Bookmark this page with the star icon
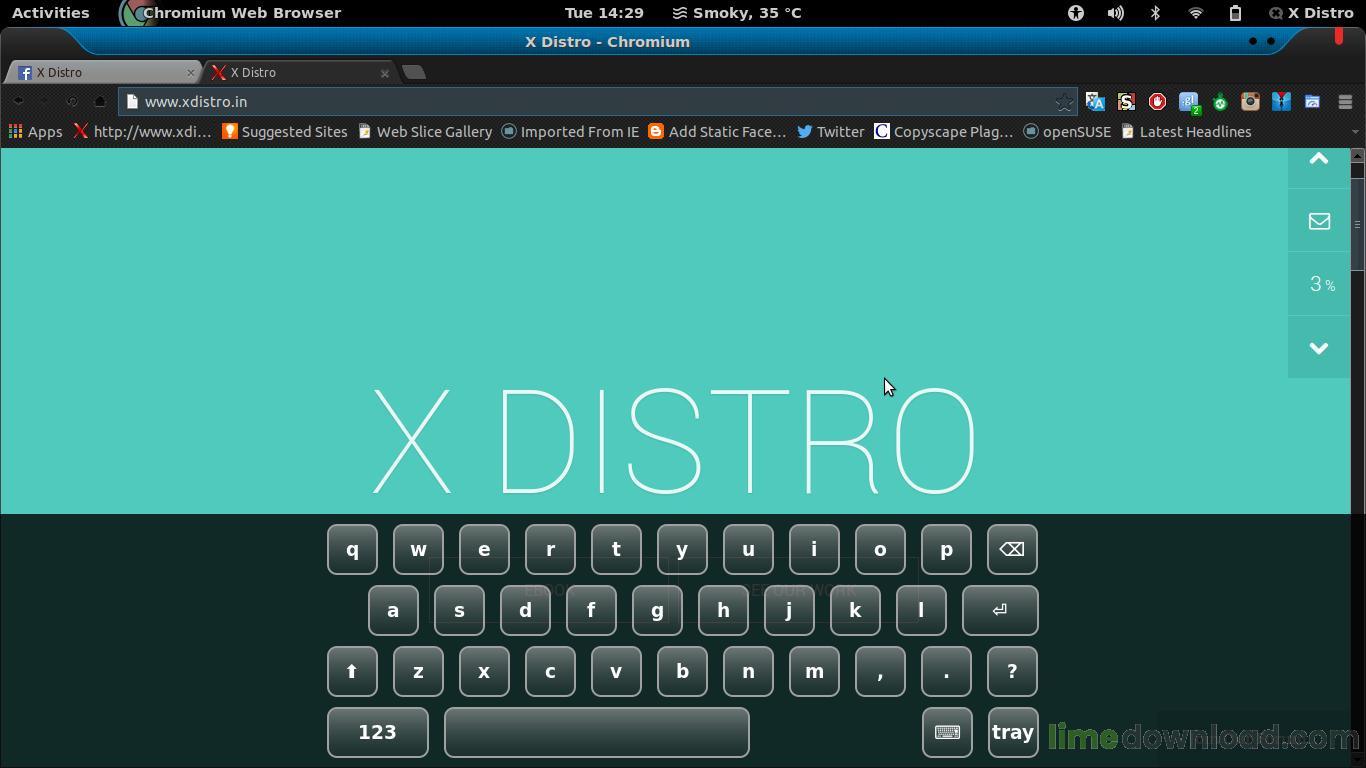The image size is (1366, 768). tap(1064, 102)
